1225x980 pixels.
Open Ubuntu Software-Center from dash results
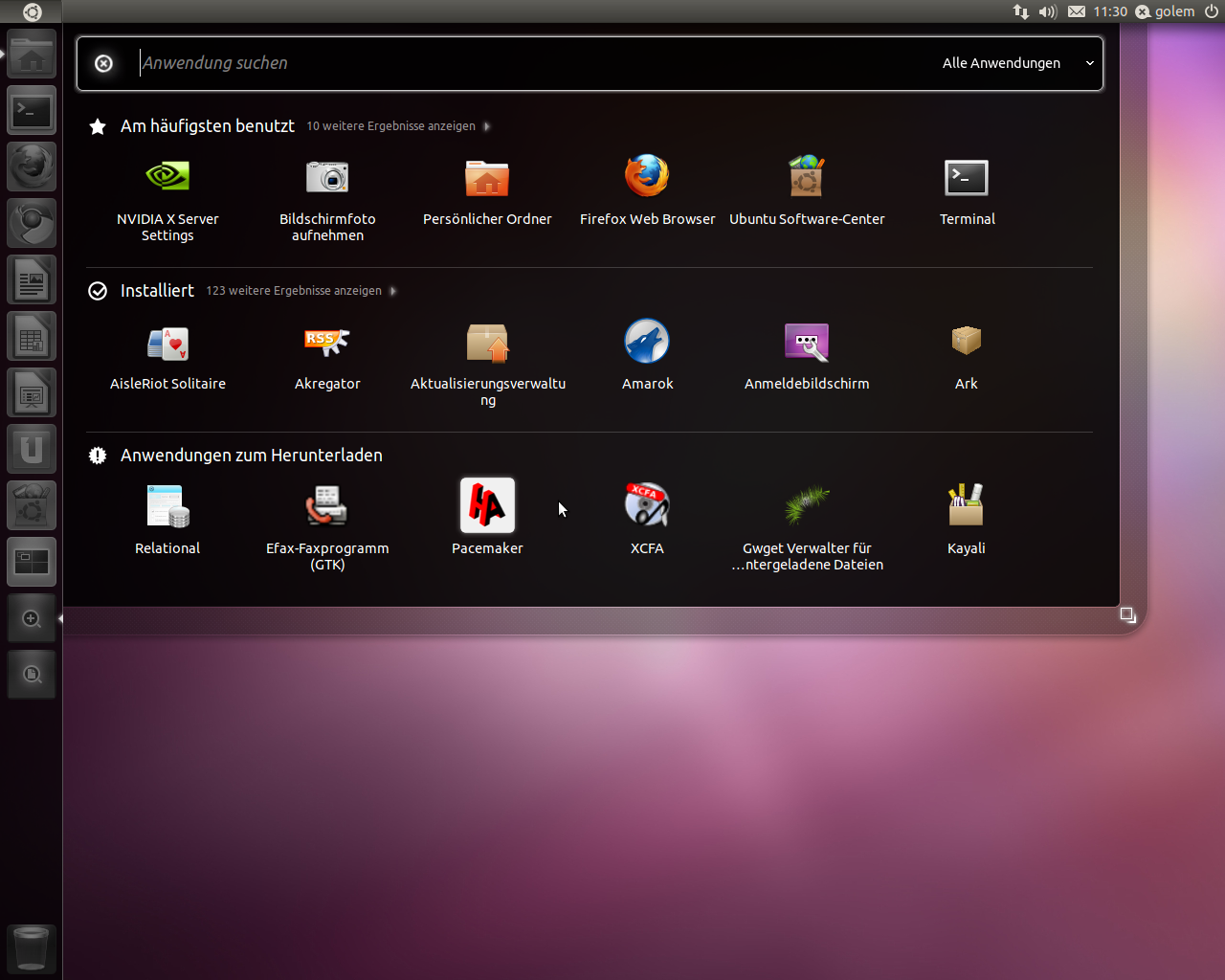point(807,191)
